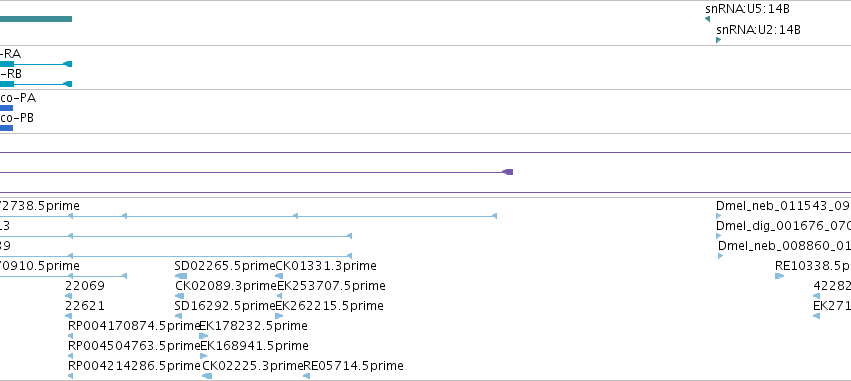
Task: Select the Dmel_neb_011543 feature label
Action: click(x=783, y=206)
